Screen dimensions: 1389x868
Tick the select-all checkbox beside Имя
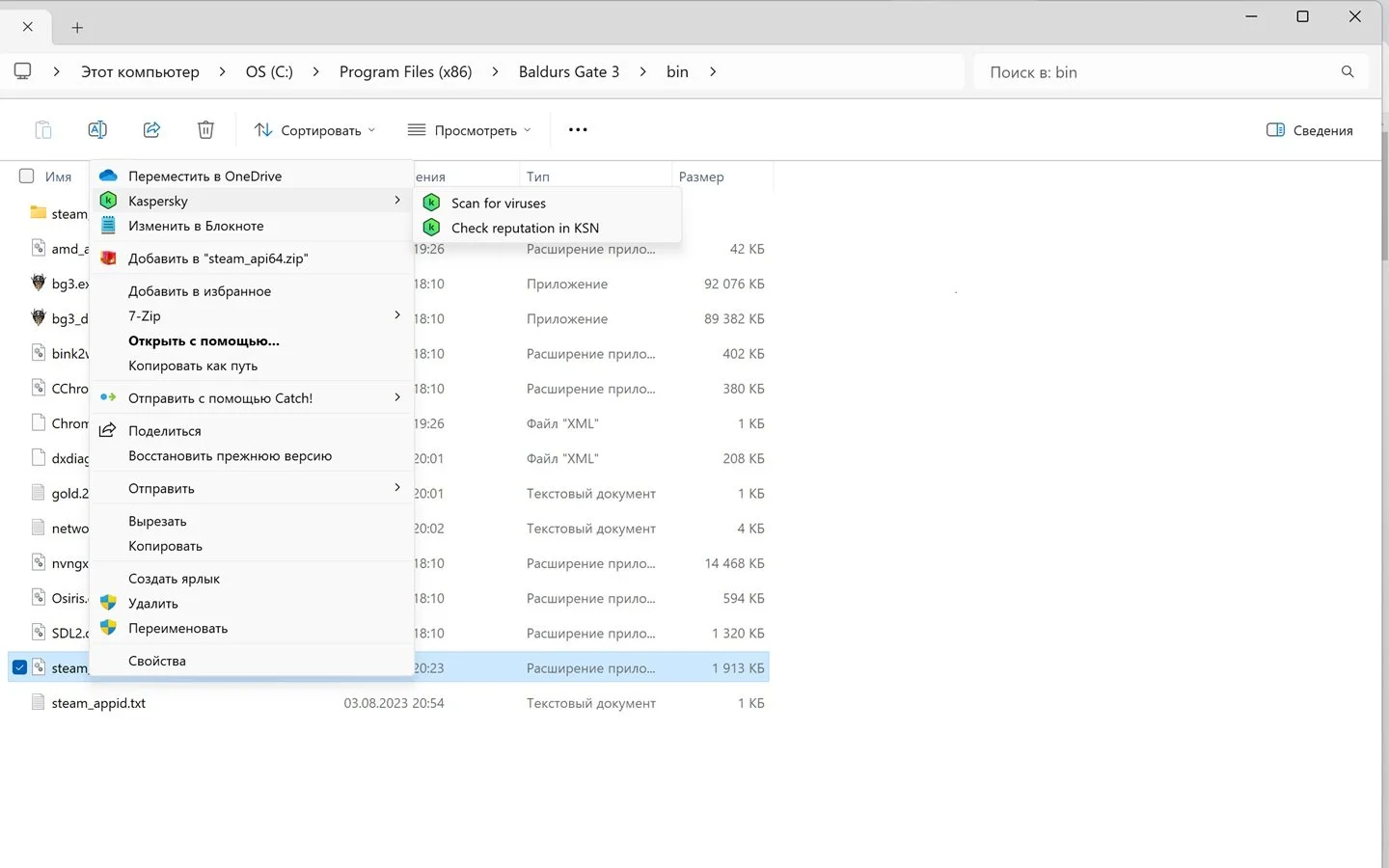27,176
